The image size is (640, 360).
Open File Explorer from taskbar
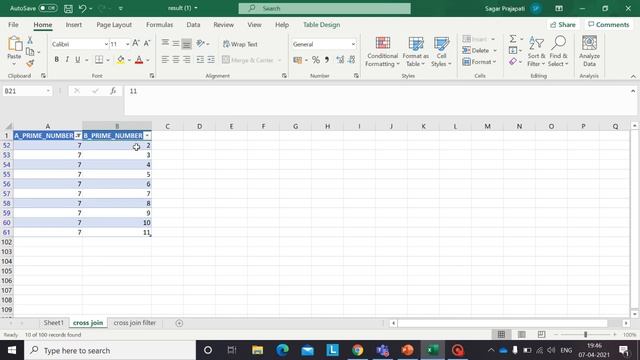tap(258, 350)
